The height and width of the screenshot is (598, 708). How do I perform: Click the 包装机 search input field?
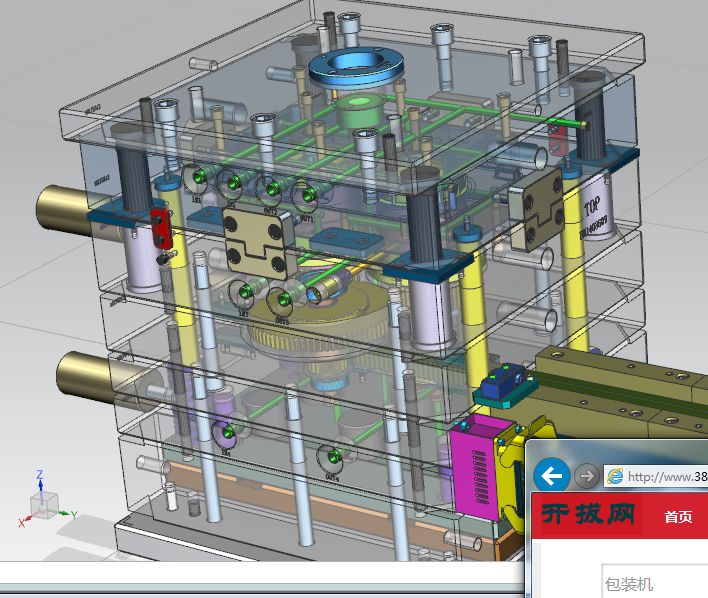pos(655,583)
